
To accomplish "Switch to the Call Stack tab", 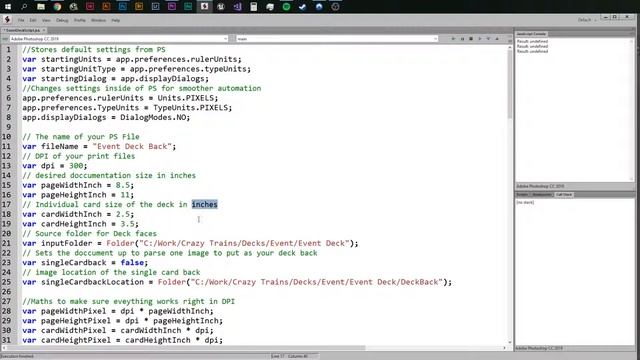I will coord(564,195).
